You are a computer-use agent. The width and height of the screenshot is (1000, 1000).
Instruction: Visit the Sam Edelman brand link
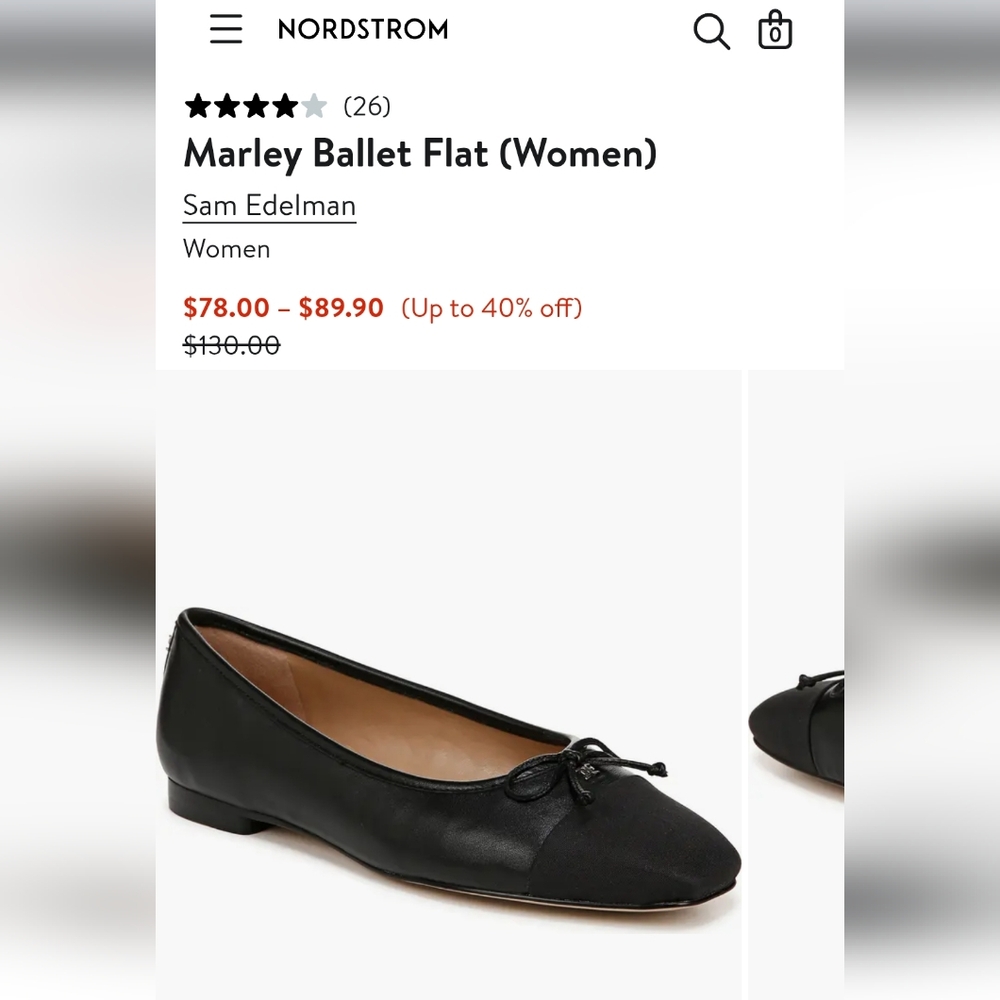269,205
